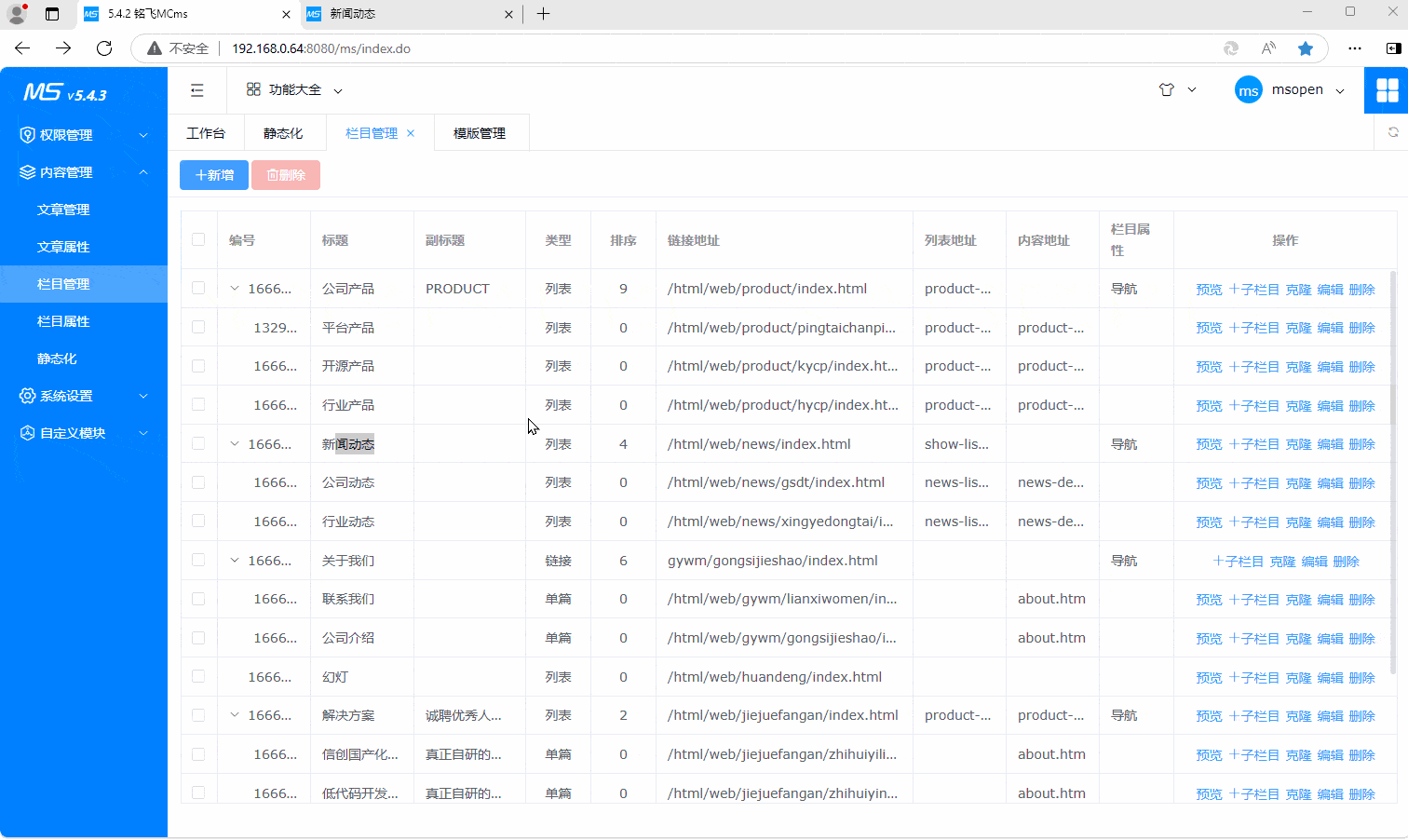Close the 栏目管理 tab with its X

coord(411,133)
